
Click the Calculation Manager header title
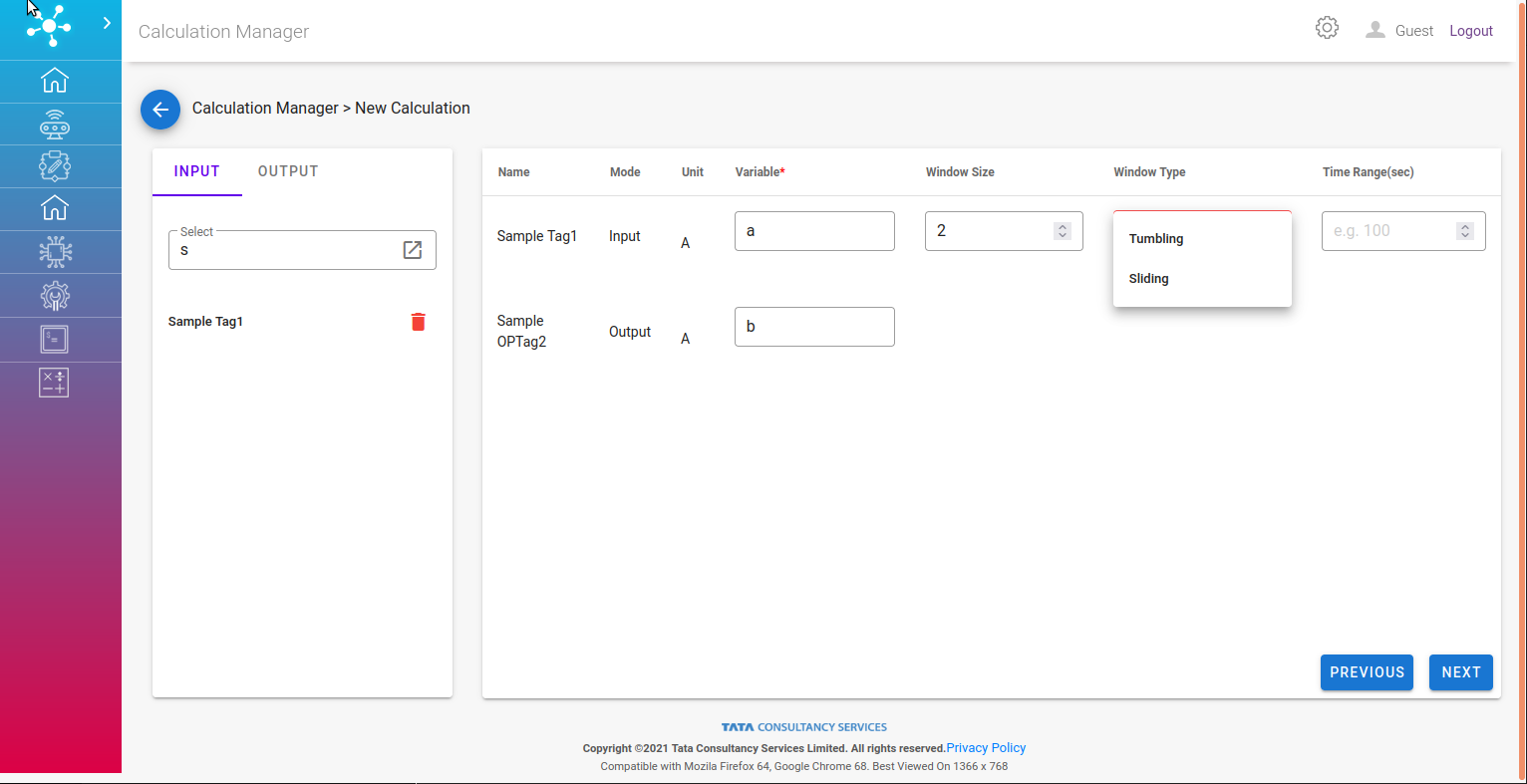(223, 32)
